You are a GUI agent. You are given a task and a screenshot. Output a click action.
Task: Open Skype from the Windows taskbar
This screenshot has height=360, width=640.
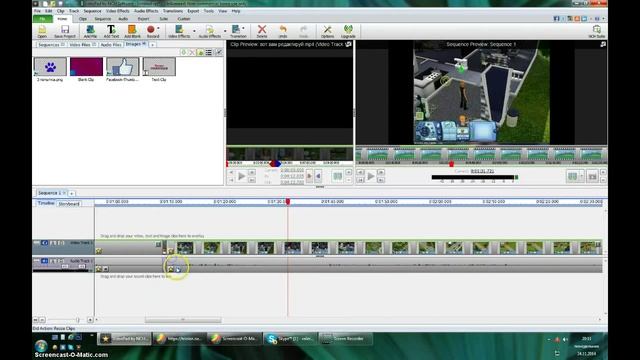(290, 338)
